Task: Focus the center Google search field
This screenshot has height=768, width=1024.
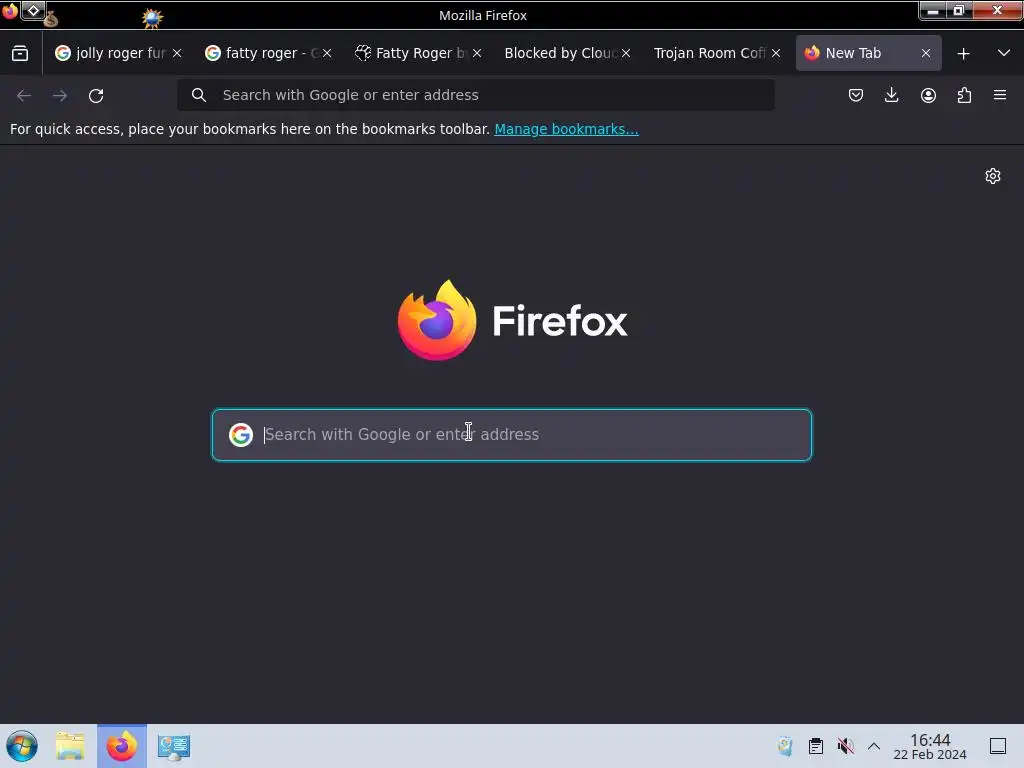Action: point(512,435)
